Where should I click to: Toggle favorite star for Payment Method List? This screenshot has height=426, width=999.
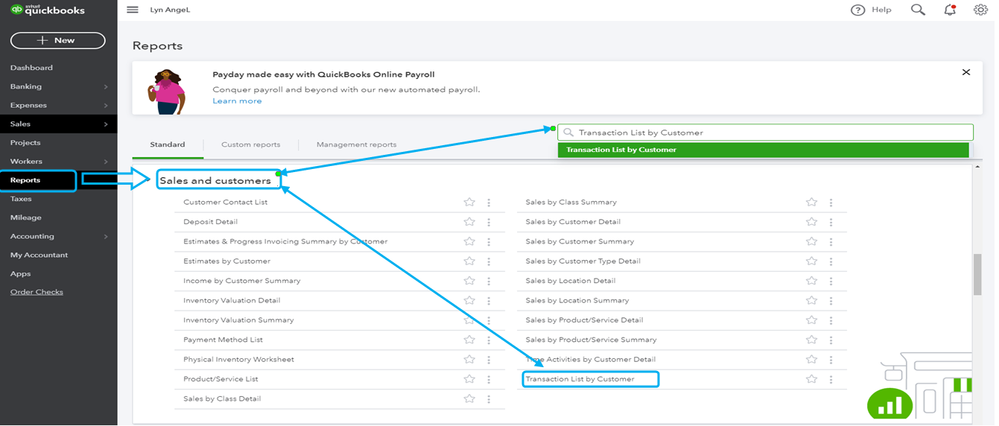(469, 340)
